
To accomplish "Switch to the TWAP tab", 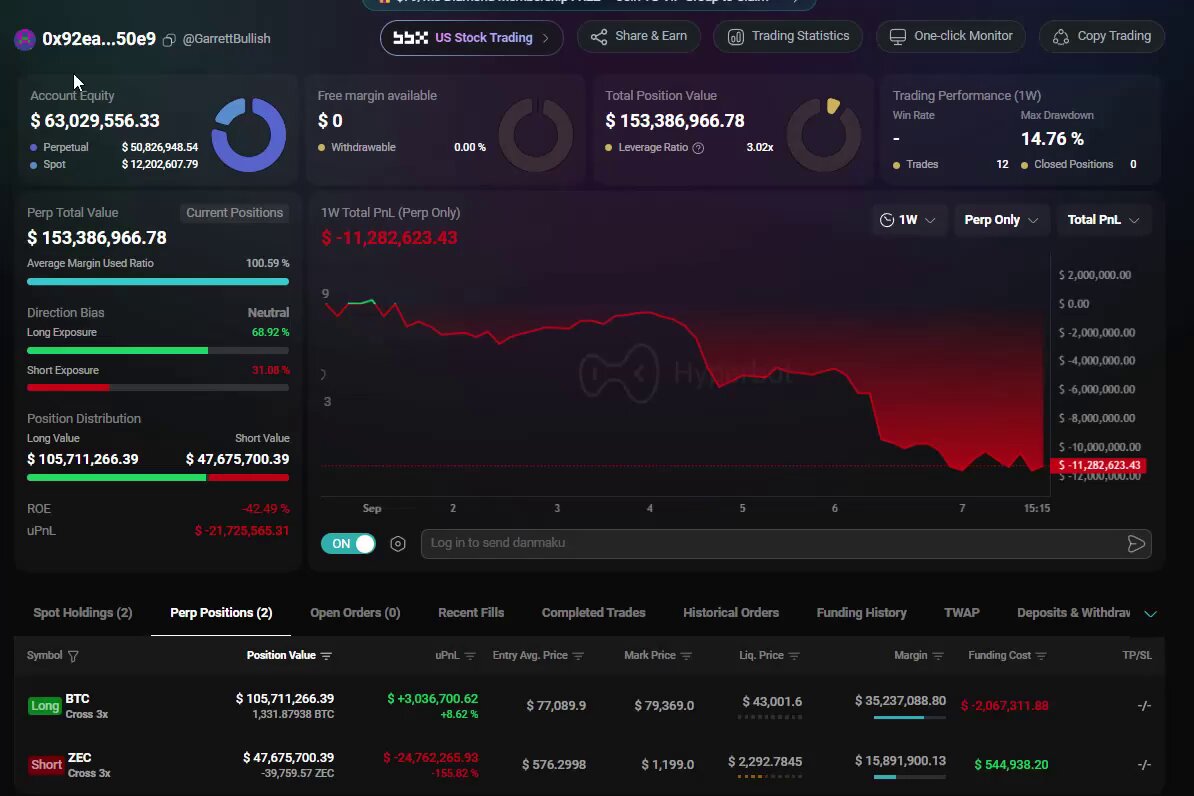I will [x=962, y=613].
